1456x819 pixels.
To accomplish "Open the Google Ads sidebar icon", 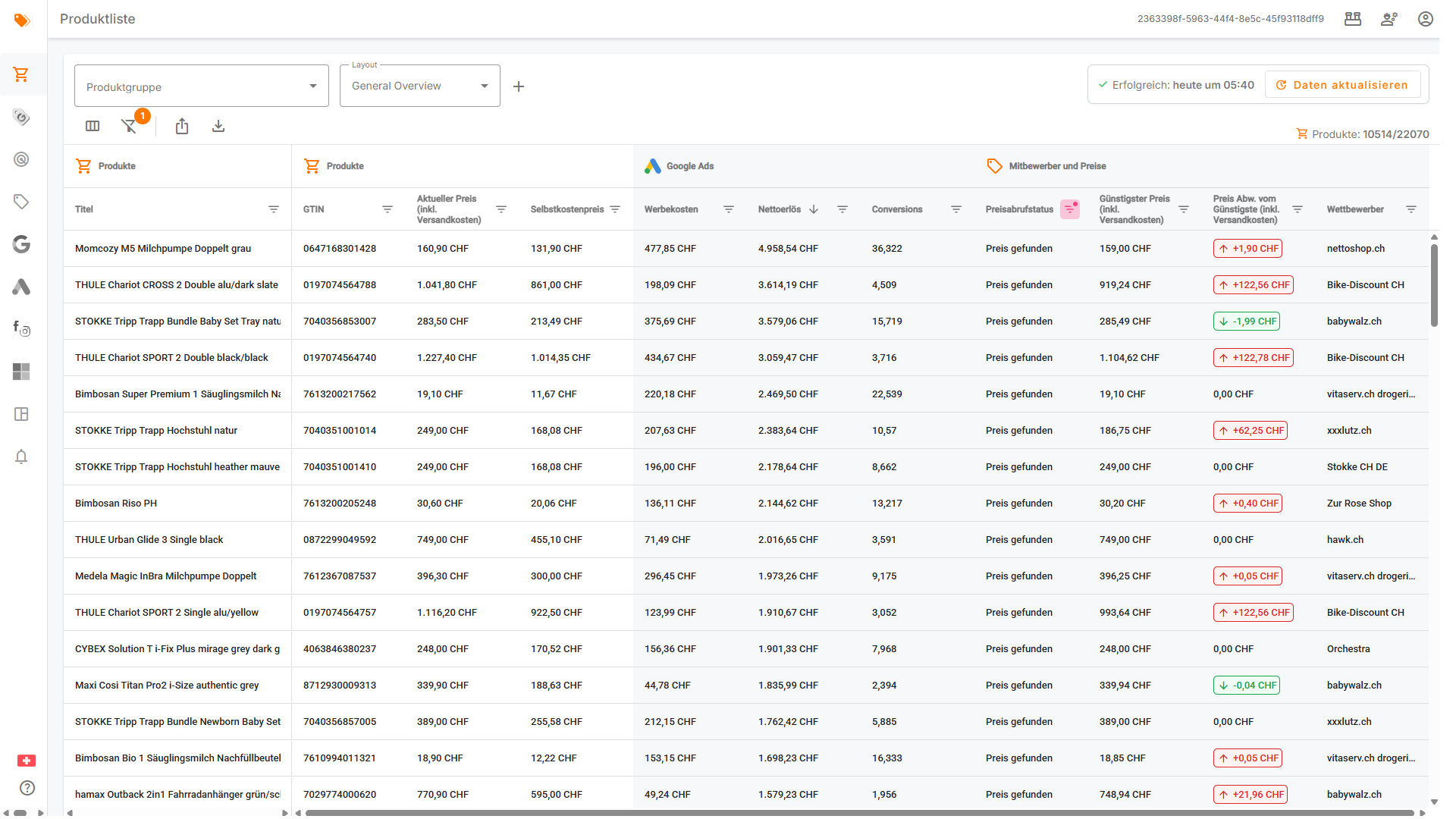I will (21, 287).
